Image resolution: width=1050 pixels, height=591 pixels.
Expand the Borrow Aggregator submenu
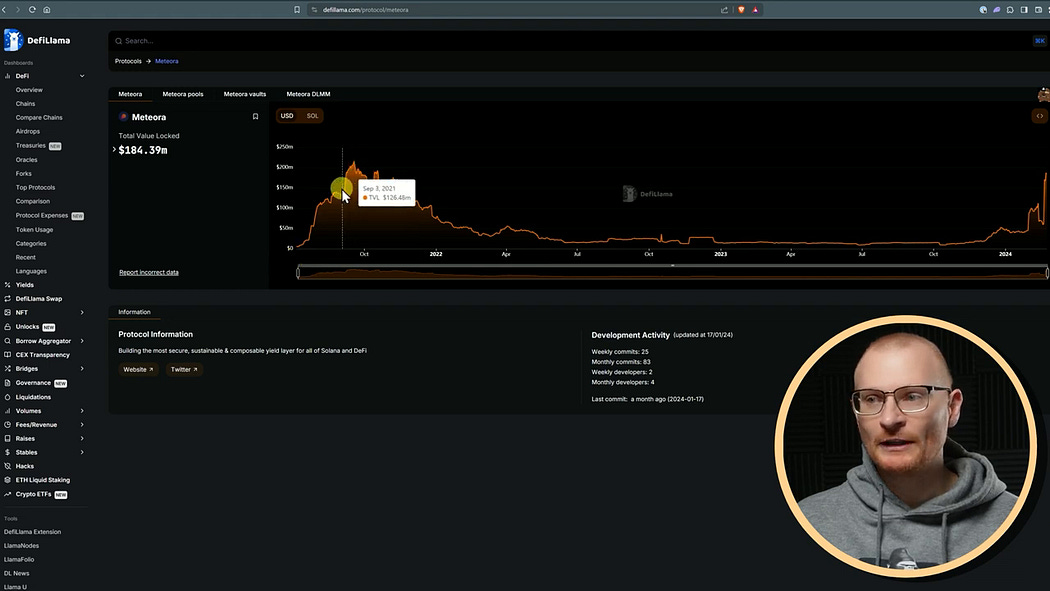click(82, 341)
